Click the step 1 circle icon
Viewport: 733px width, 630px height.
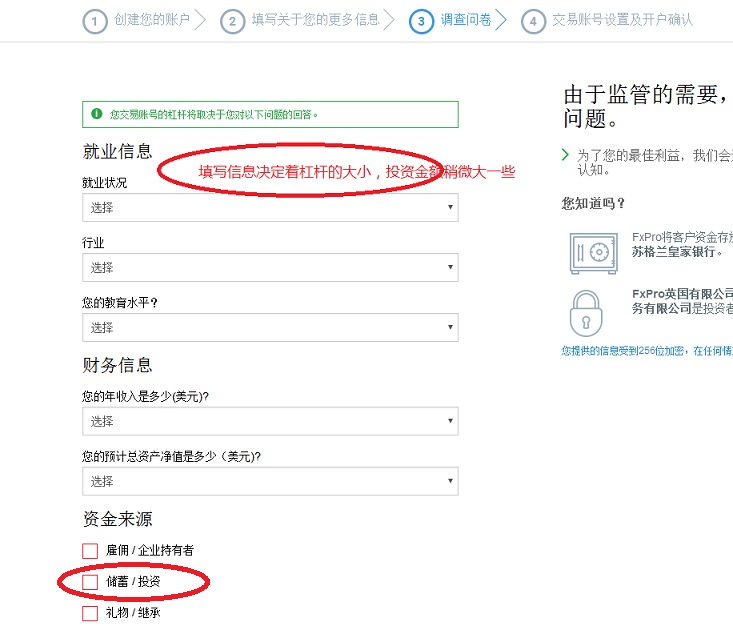click(95, 21)
